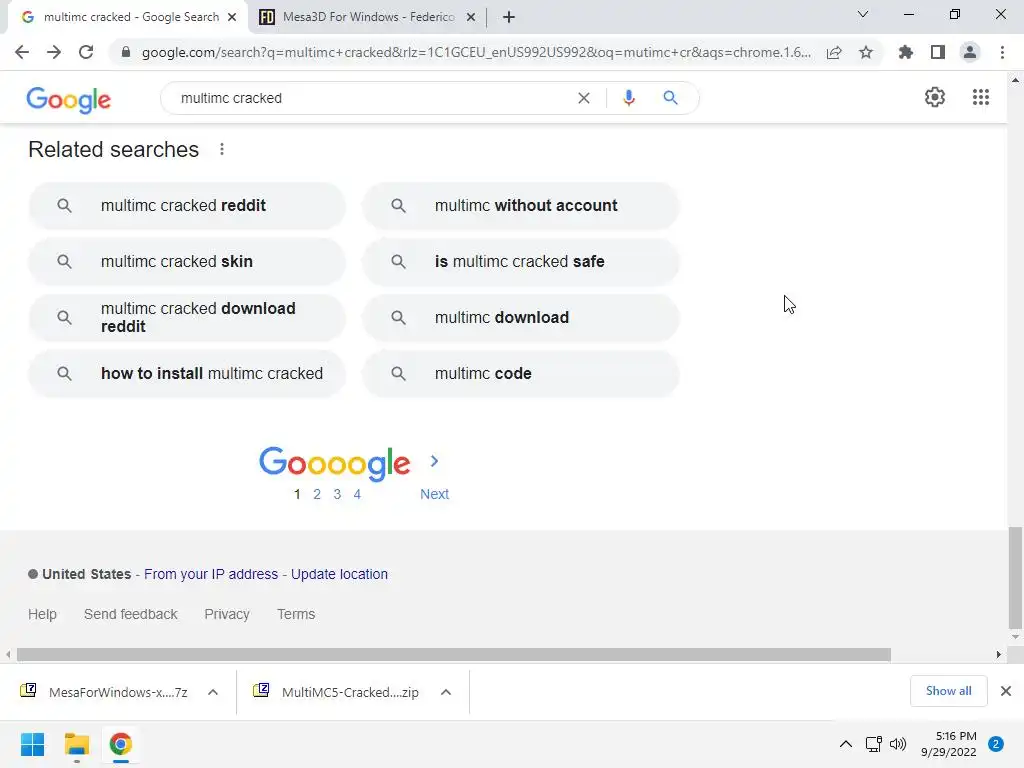Clear the search box with X icon
The image size is (1024, 768).
(x=584, y=98)
